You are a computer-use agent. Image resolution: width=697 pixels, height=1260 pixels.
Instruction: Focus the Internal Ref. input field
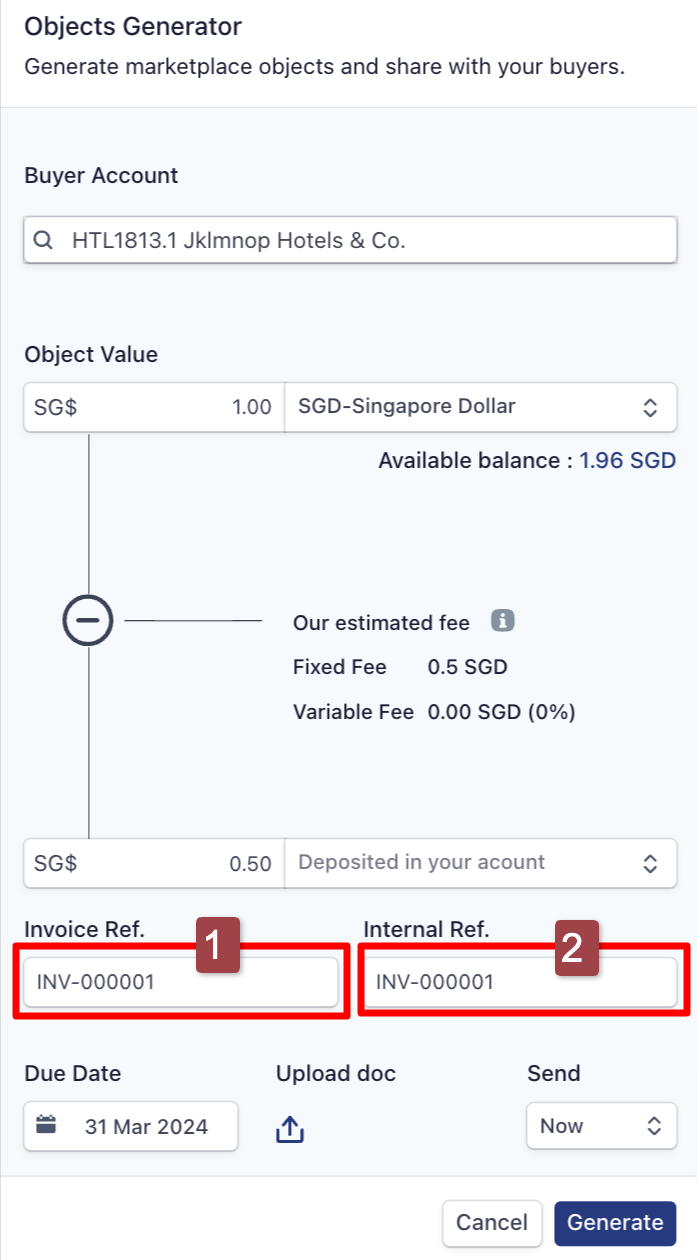coord(520,982)
